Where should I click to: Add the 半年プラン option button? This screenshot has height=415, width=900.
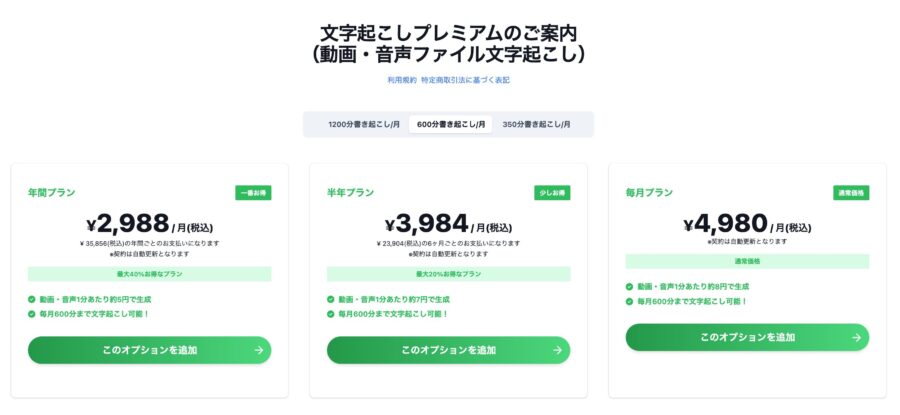click(x=448, y=350)
